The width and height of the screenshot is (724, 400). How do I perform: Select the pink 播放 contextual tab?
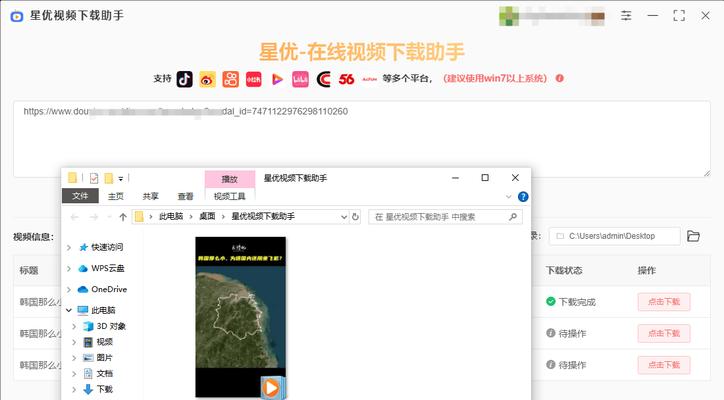(x=229, y=179)
